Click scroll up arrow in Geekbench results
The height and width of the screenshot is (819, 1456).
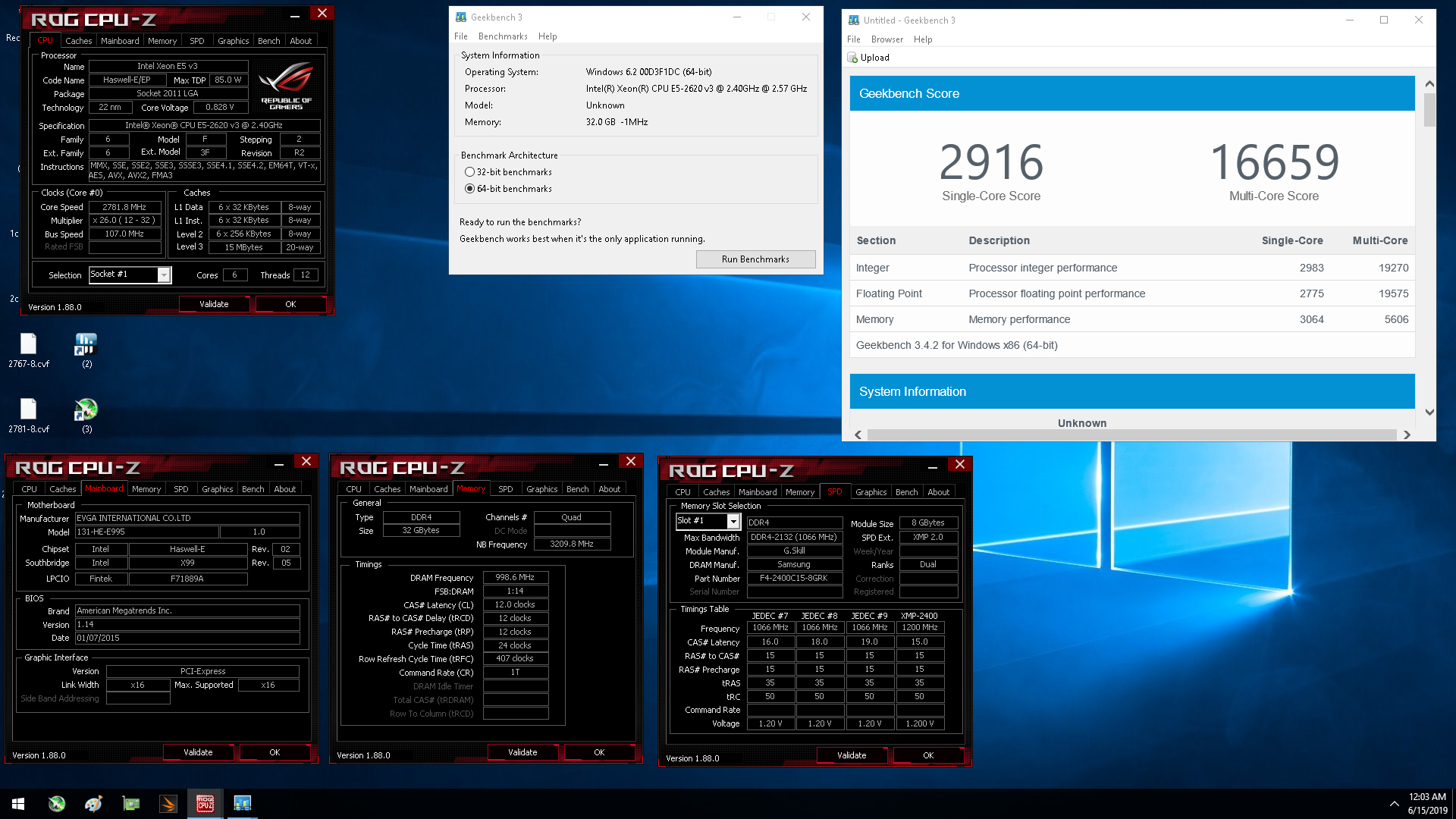point(1429,84)
